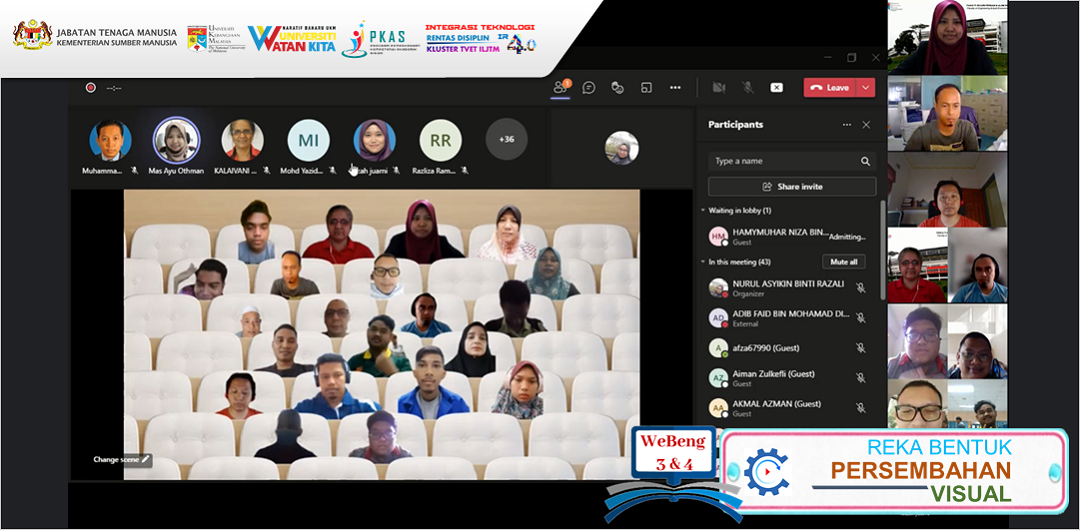The image size is (1080, 530).
Task: Unmute the microphone
Action: click(747, 88)
